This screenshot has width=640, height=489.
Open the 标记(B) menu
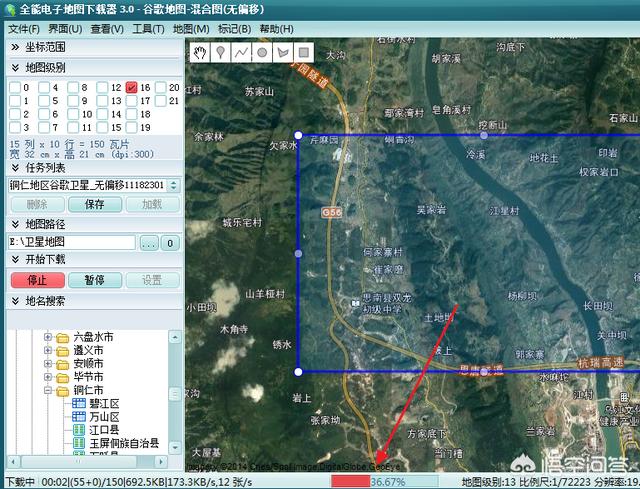234,29
